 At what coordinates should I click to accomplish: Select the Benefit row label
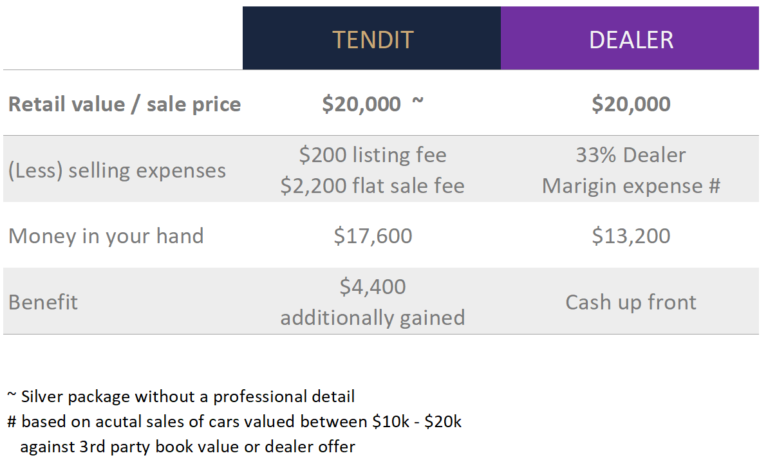click(x=43, y=302)
